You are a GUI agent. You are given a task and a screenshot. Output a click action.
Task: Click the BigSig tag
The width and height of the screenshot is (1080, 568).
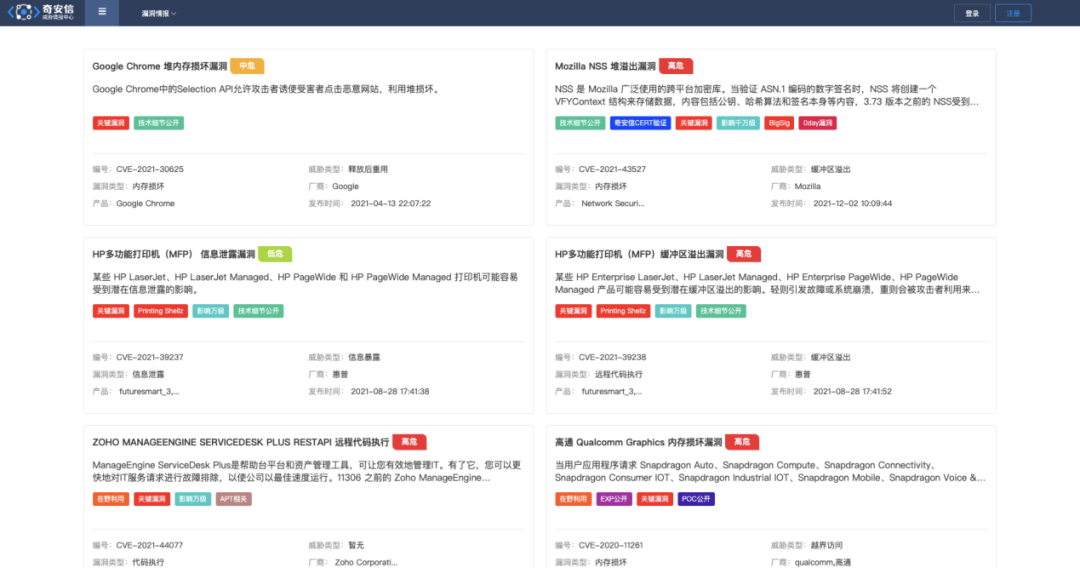(x=779, y=123)
